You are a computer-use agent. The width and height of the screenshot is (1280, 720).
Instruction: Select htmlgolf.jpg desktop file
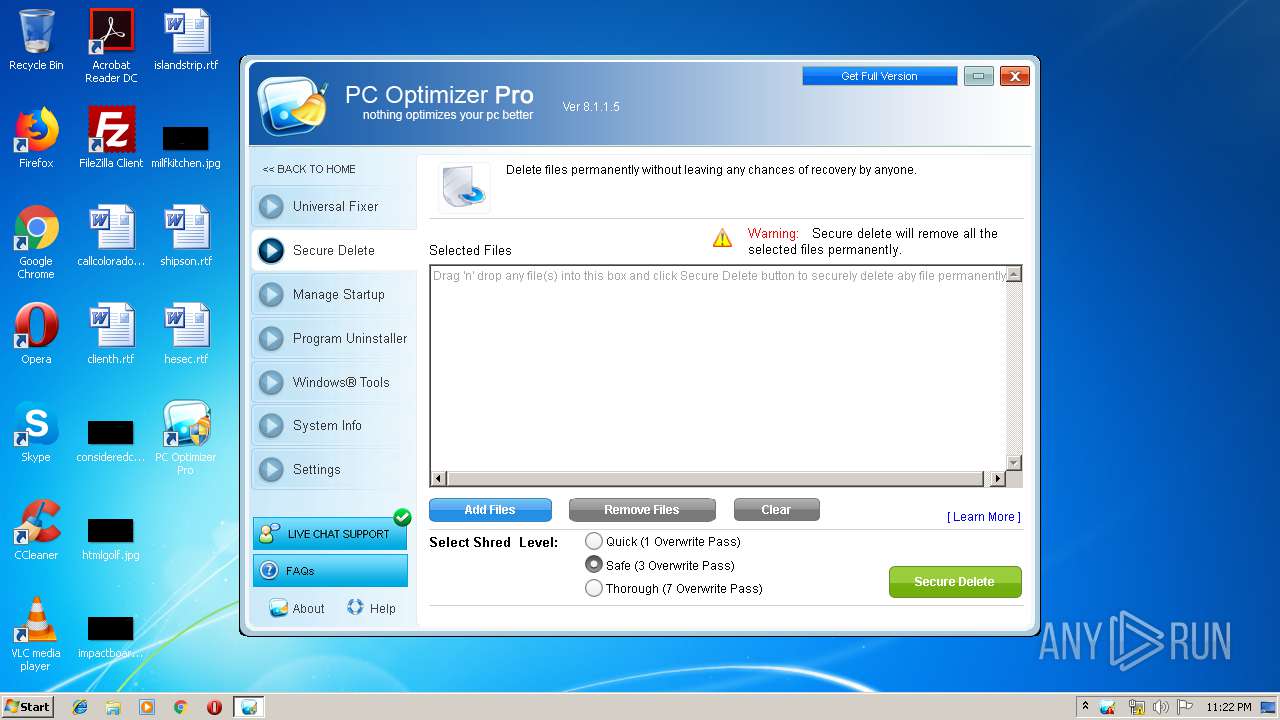111,540
